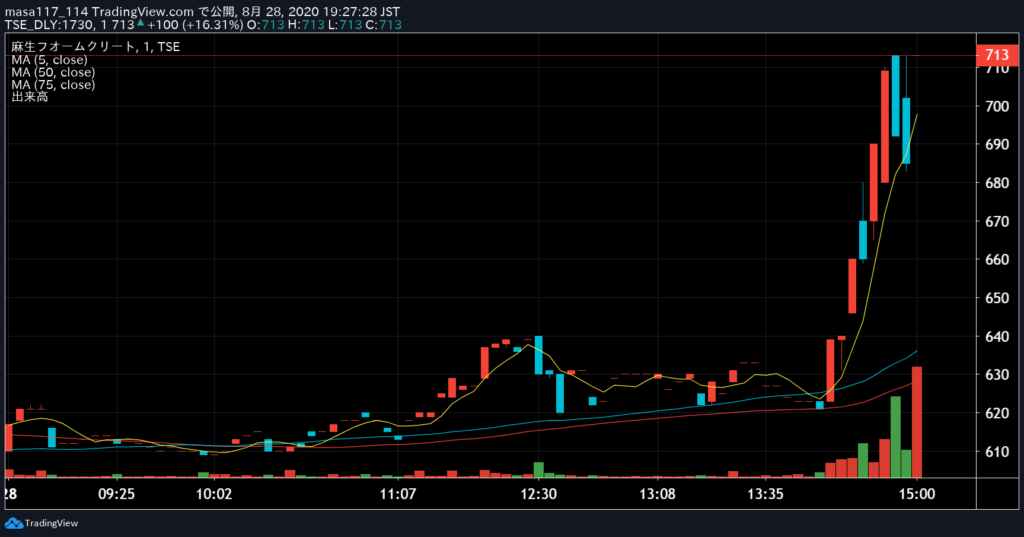This screenshot has height=537, width=1024.
Task: Click the C:713 close value in header
Action: click(x=382, y=25)
